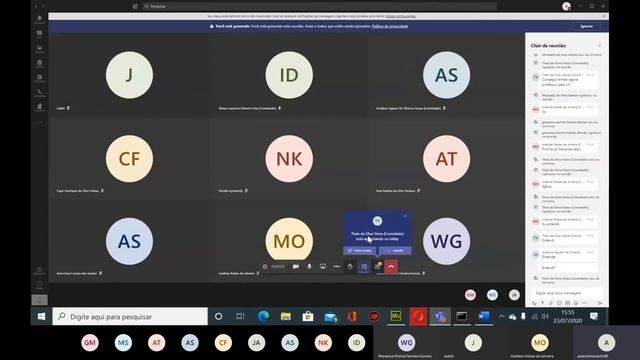Open the Calendar in the Teams sidebar

[40, 78]
